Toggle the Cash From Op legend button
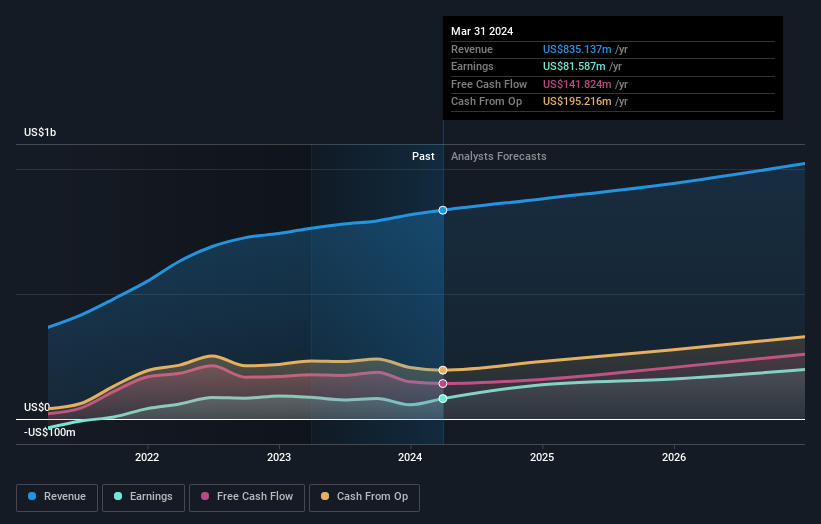Screen dimensions: 821x524 click(364, 497)
